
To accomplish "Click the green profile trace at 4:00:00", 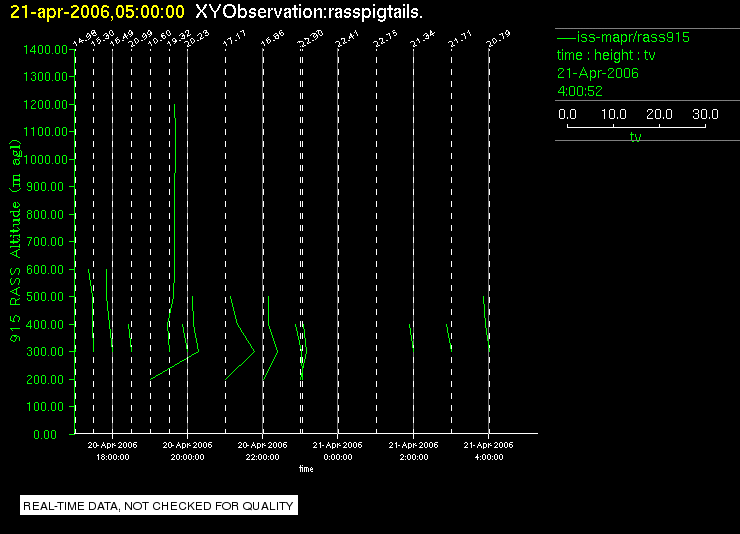I will [x=486, y=324].
